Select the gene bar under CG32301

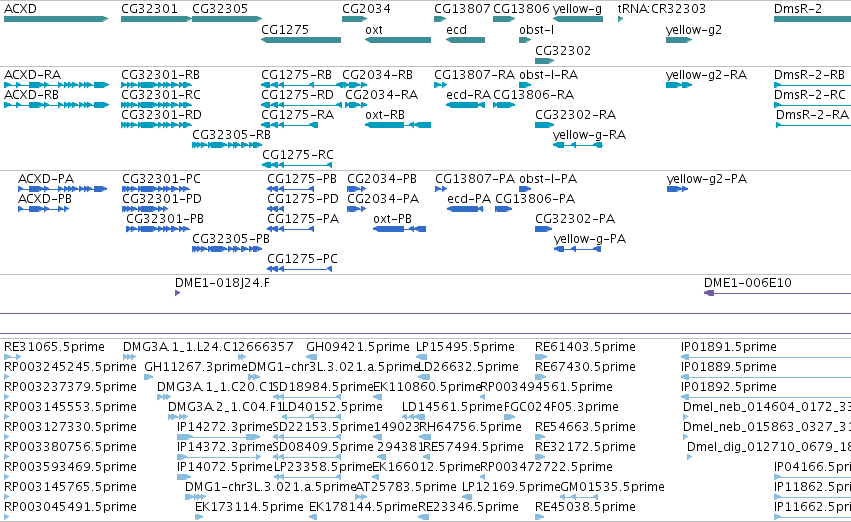coord(156,19)
